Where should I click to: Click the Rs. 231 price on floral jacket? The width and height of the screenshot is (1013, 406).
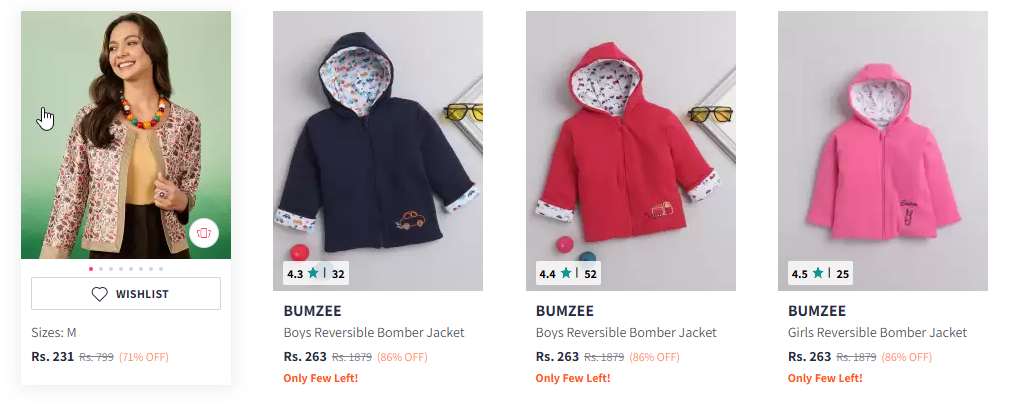(52, 356)
